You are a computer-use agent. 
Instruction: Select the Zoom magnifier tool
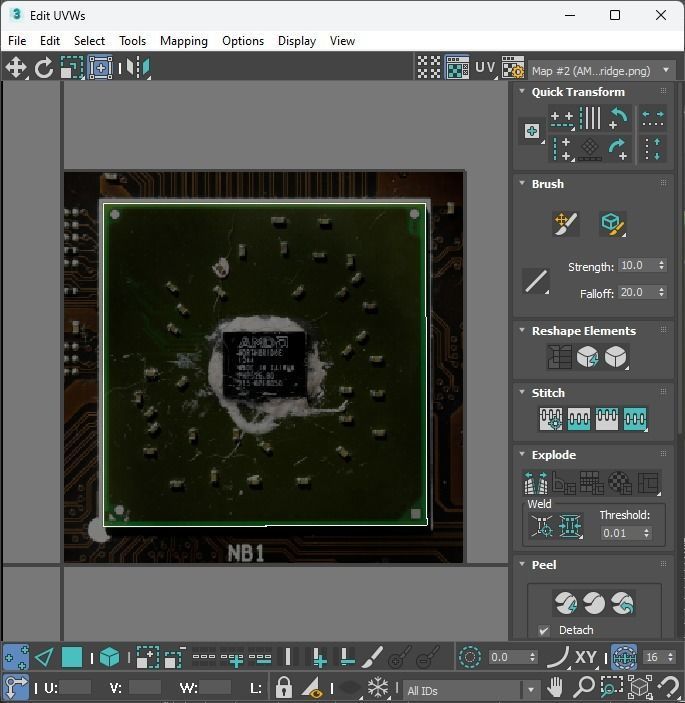coord(583,687)
